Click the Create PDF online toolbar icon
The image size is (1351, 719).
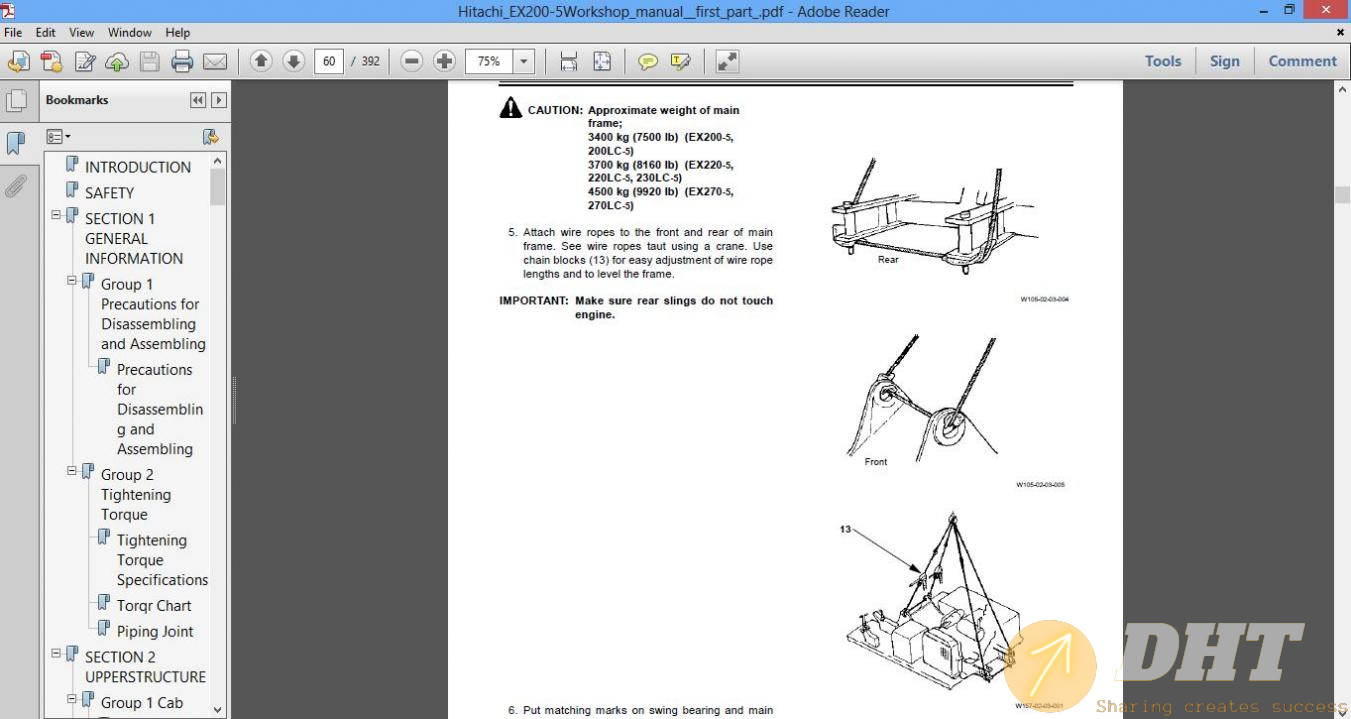(x=18, y=62)
